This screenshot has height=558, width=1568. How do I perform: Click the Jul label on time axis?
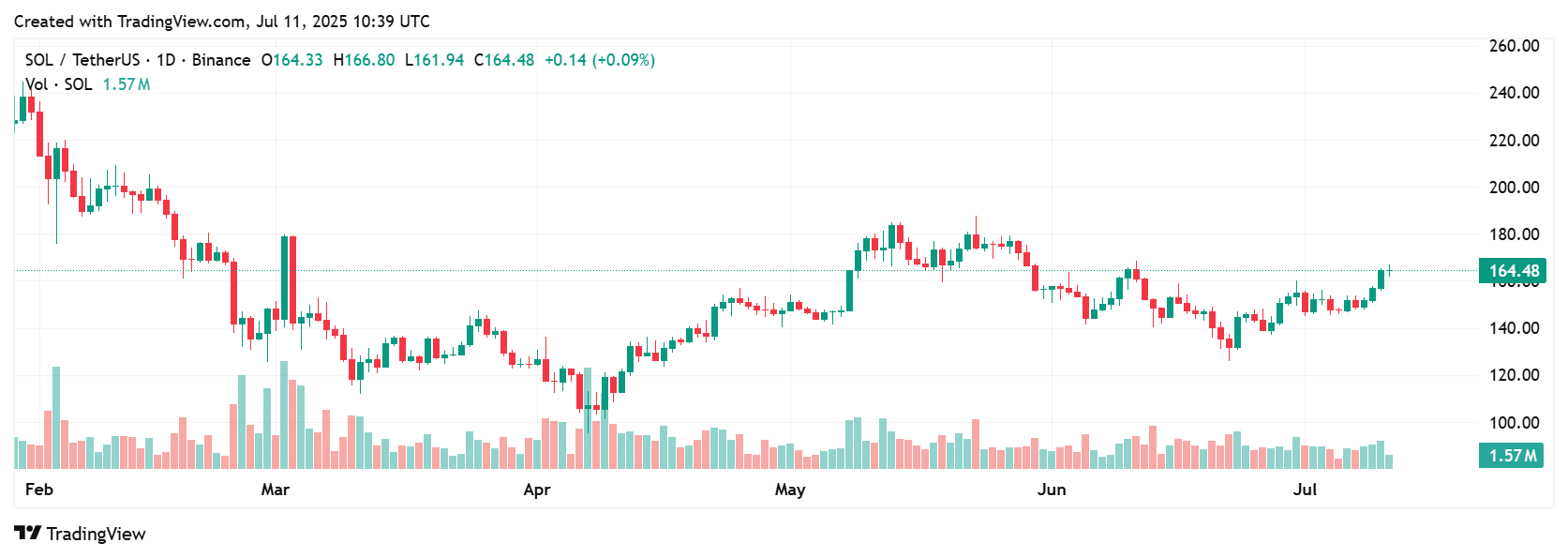coord(1305,490)
